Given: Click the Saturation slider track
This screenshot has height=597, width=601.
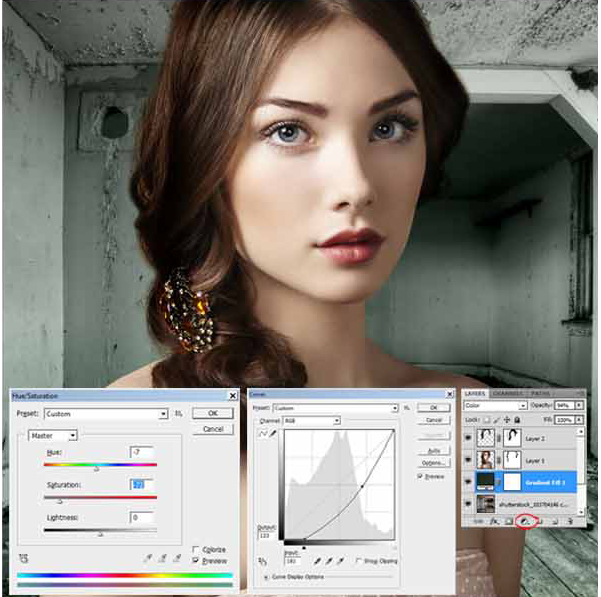Looking at the screenshot, I should 100,497.
